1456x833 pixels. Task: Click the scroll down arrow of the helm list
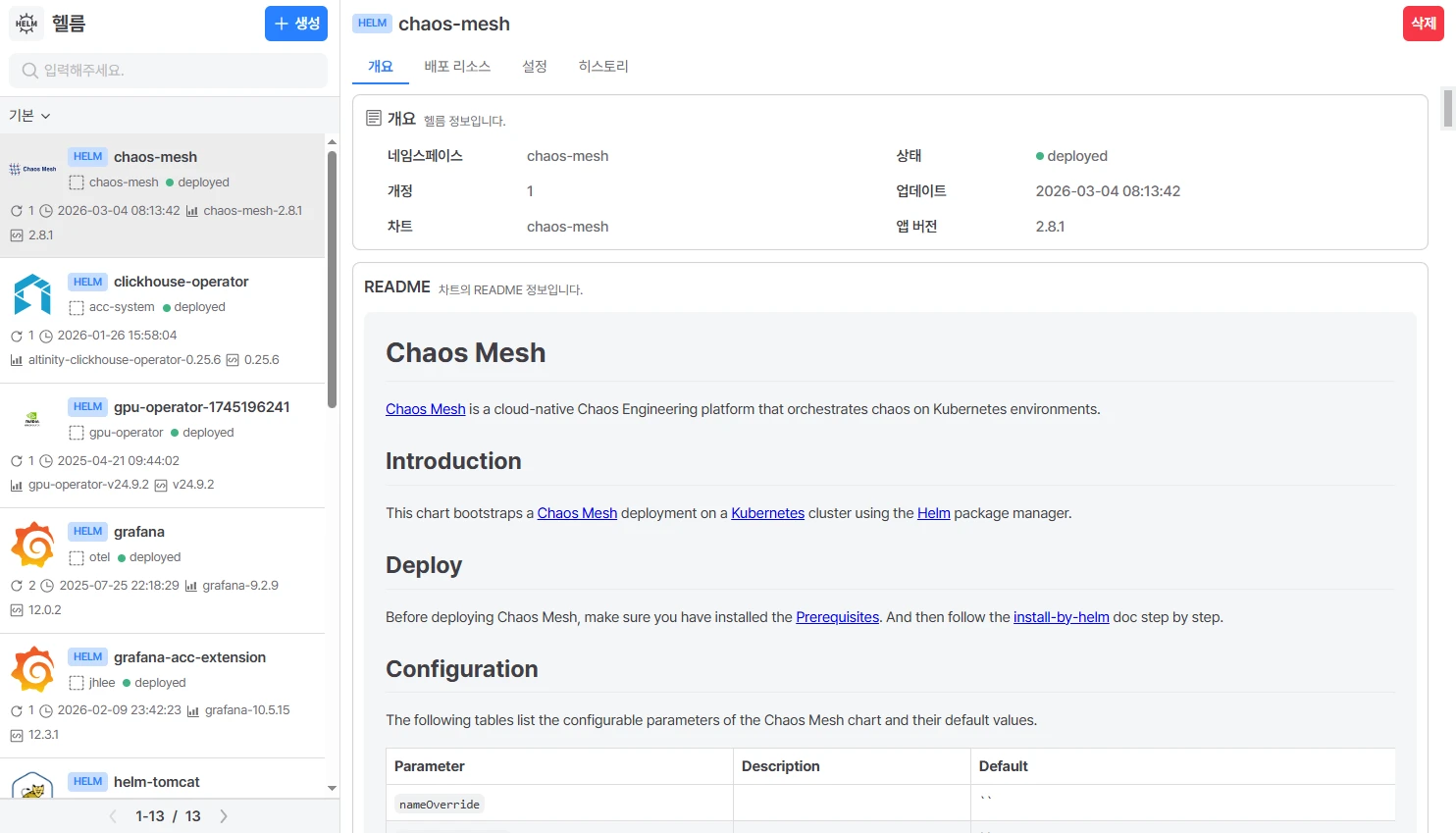point(332,789)
